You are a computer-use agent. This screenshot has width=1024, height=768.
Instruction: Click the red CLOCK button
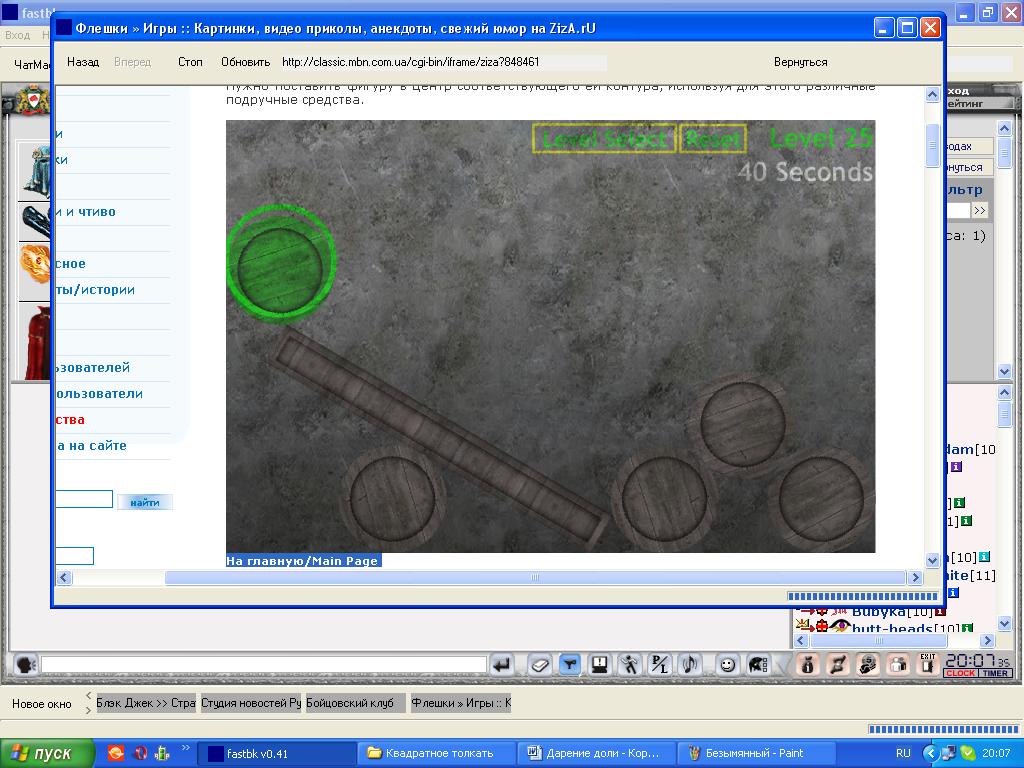pos(960,673)
